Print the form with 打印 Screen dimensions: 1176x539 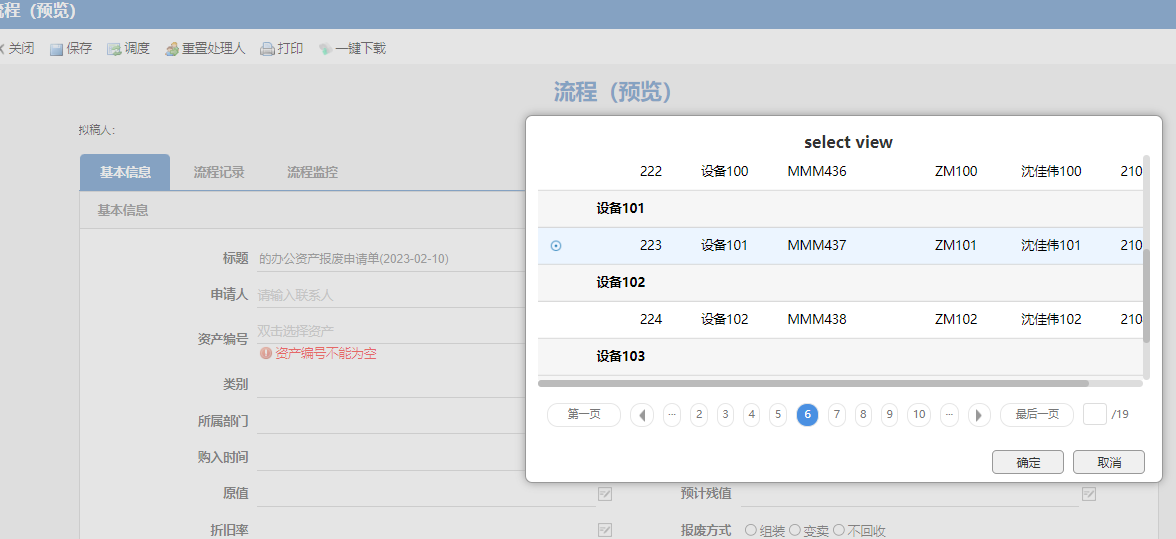(281, 49)
